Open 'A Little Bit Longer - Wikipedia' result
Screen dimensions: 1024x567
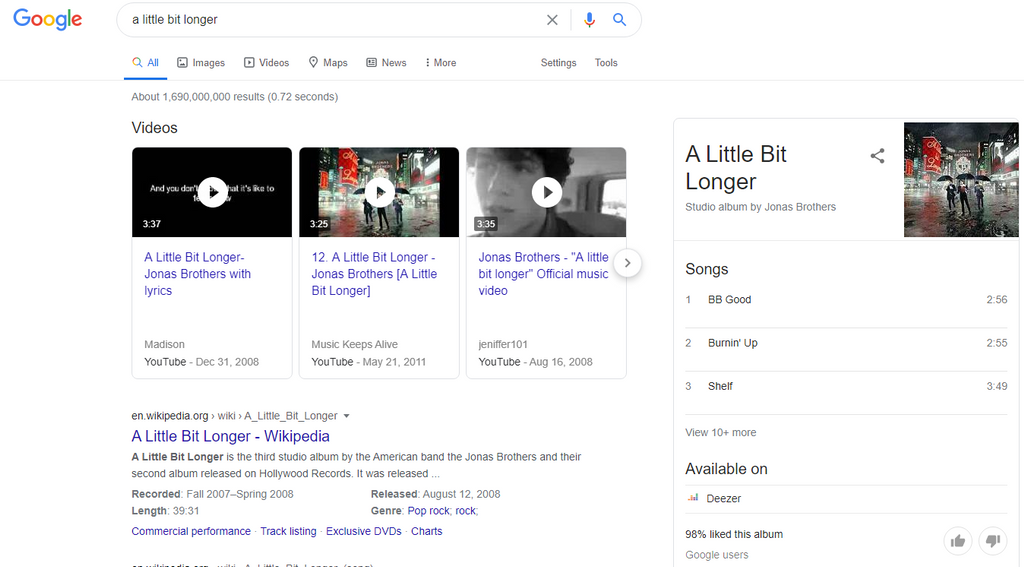[231, 436]
